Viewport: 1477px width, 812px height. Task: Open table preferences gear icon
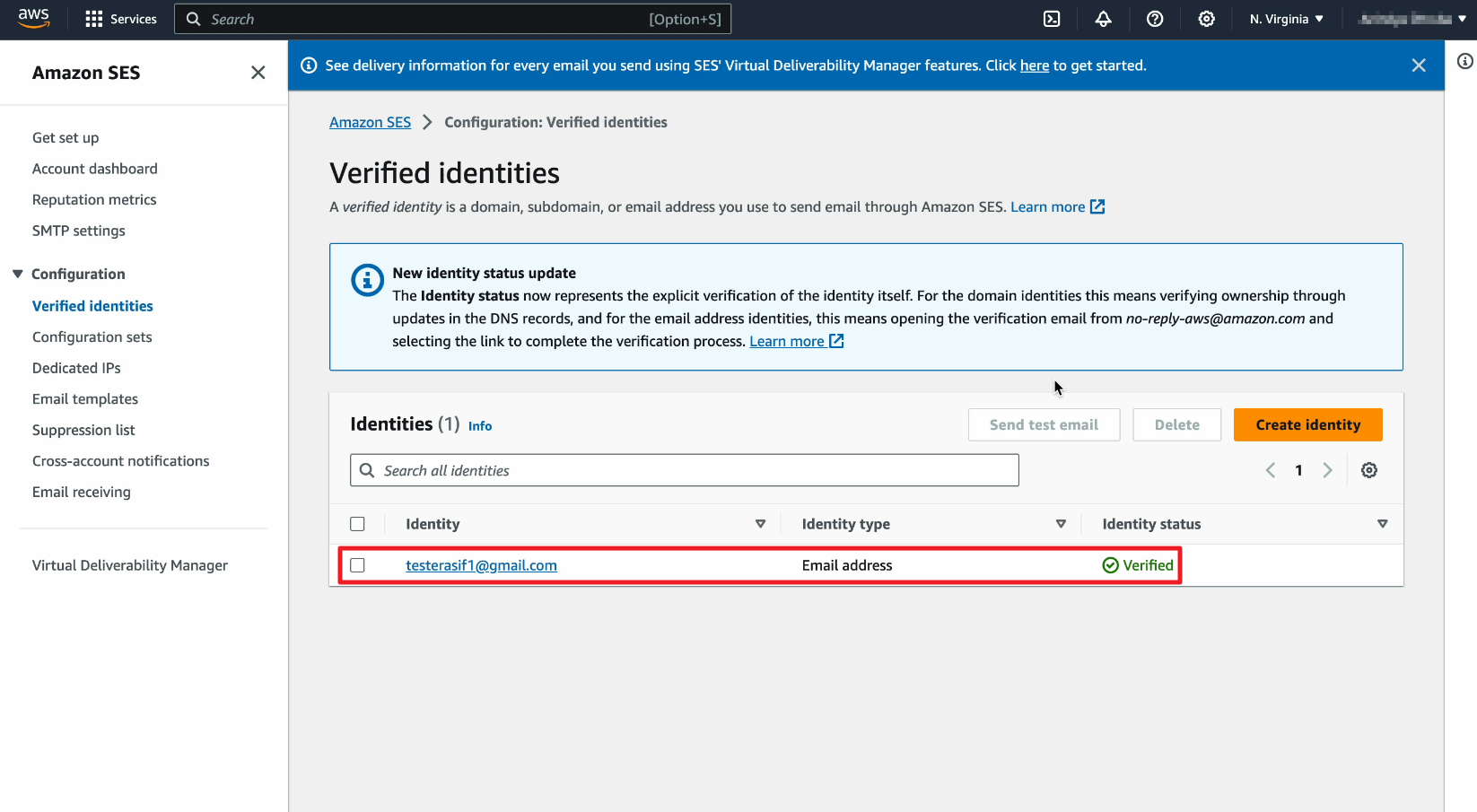(x=1368, y=470)
